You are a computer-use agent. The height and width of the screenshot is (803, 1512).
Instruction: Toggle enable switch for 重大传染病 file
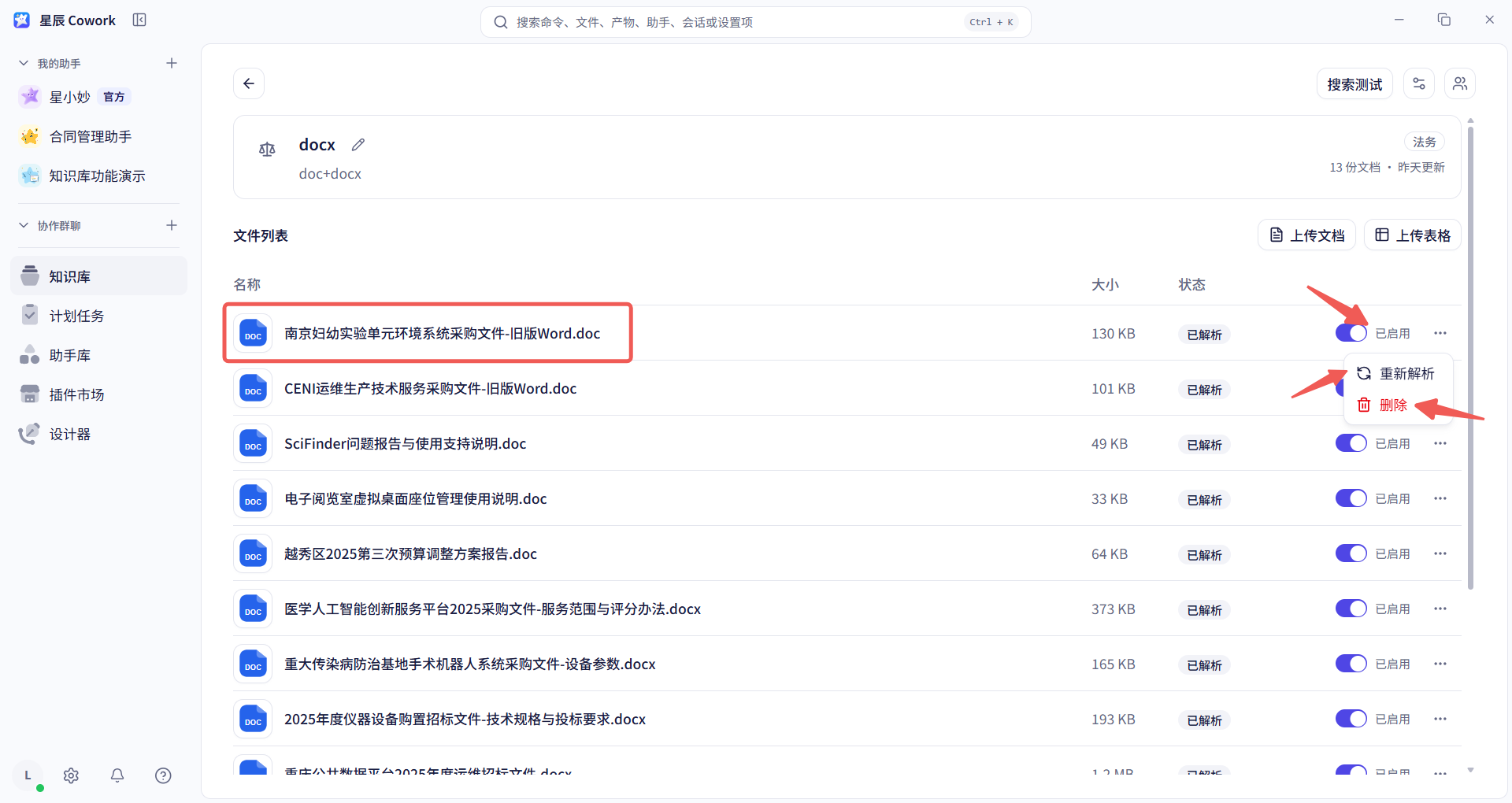point(1351,664)
